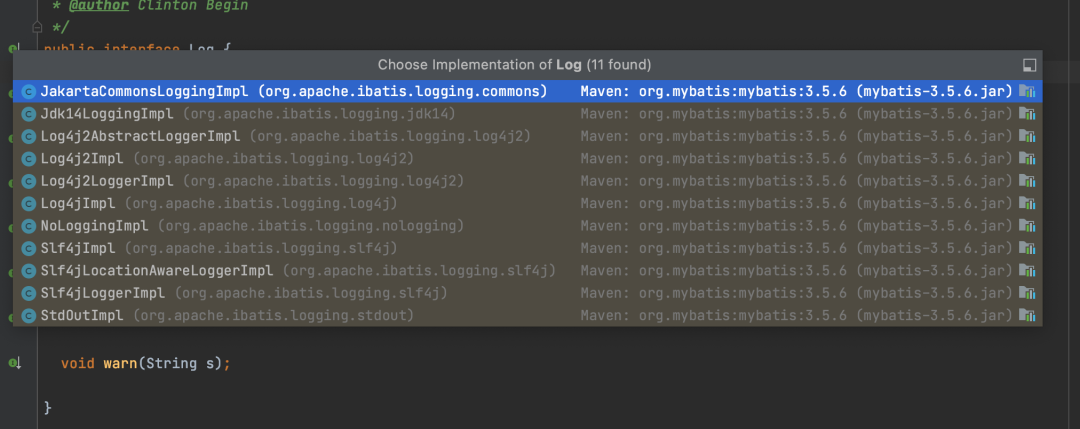Click library icon on Jdk14LoggingImpl row
The width and height of the screenshot is (1080, 429).
[1027, 114]
